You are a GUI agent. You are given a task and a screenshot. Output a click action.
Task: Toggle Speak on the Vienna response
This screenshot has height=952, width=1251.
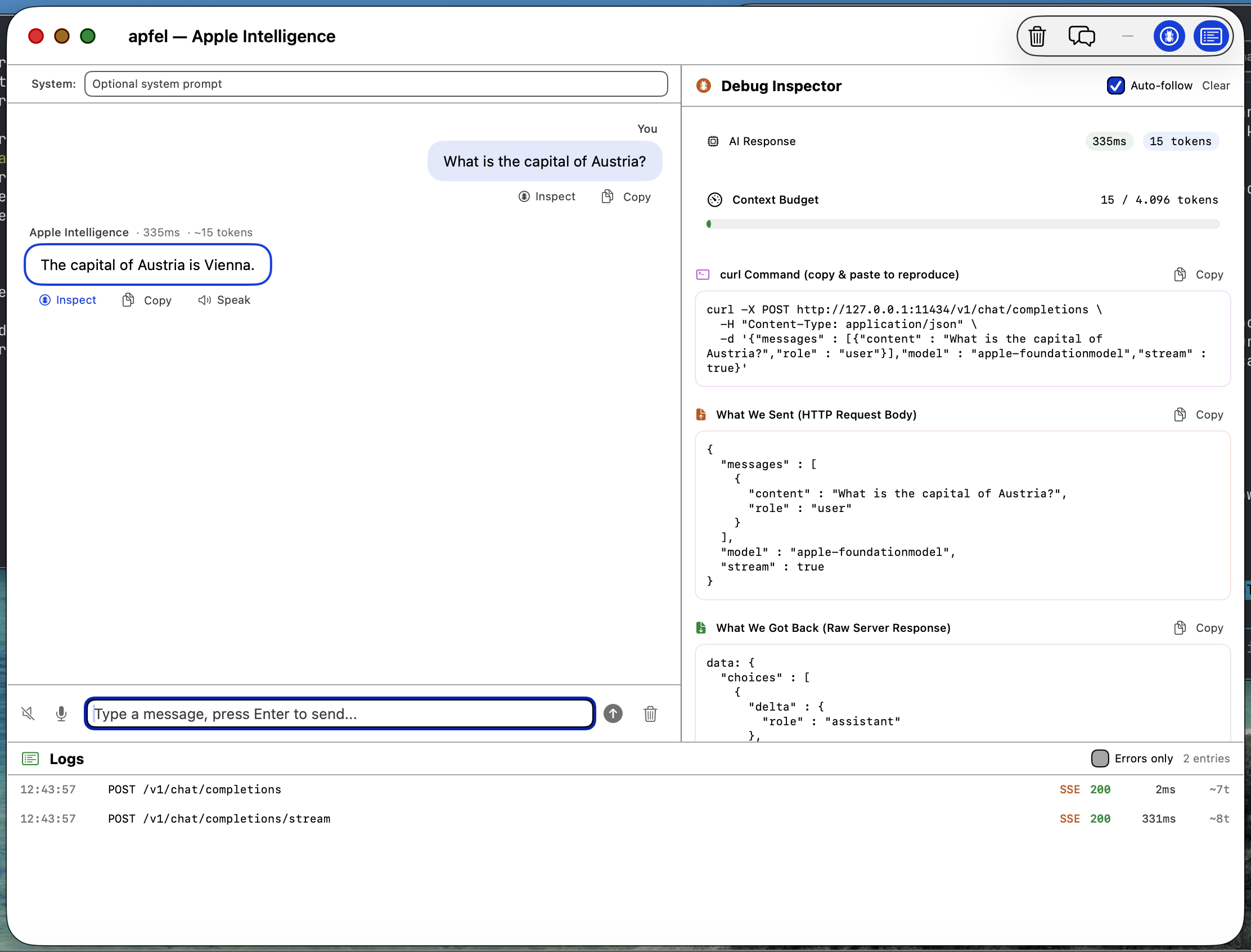(224, 300)
